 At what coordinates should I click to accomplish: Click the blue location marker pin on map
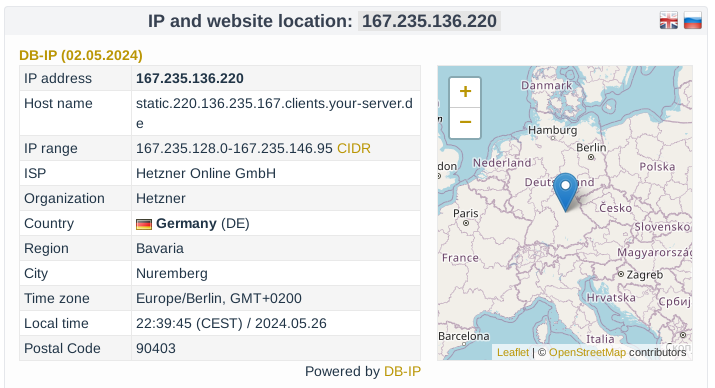point(565,191)
